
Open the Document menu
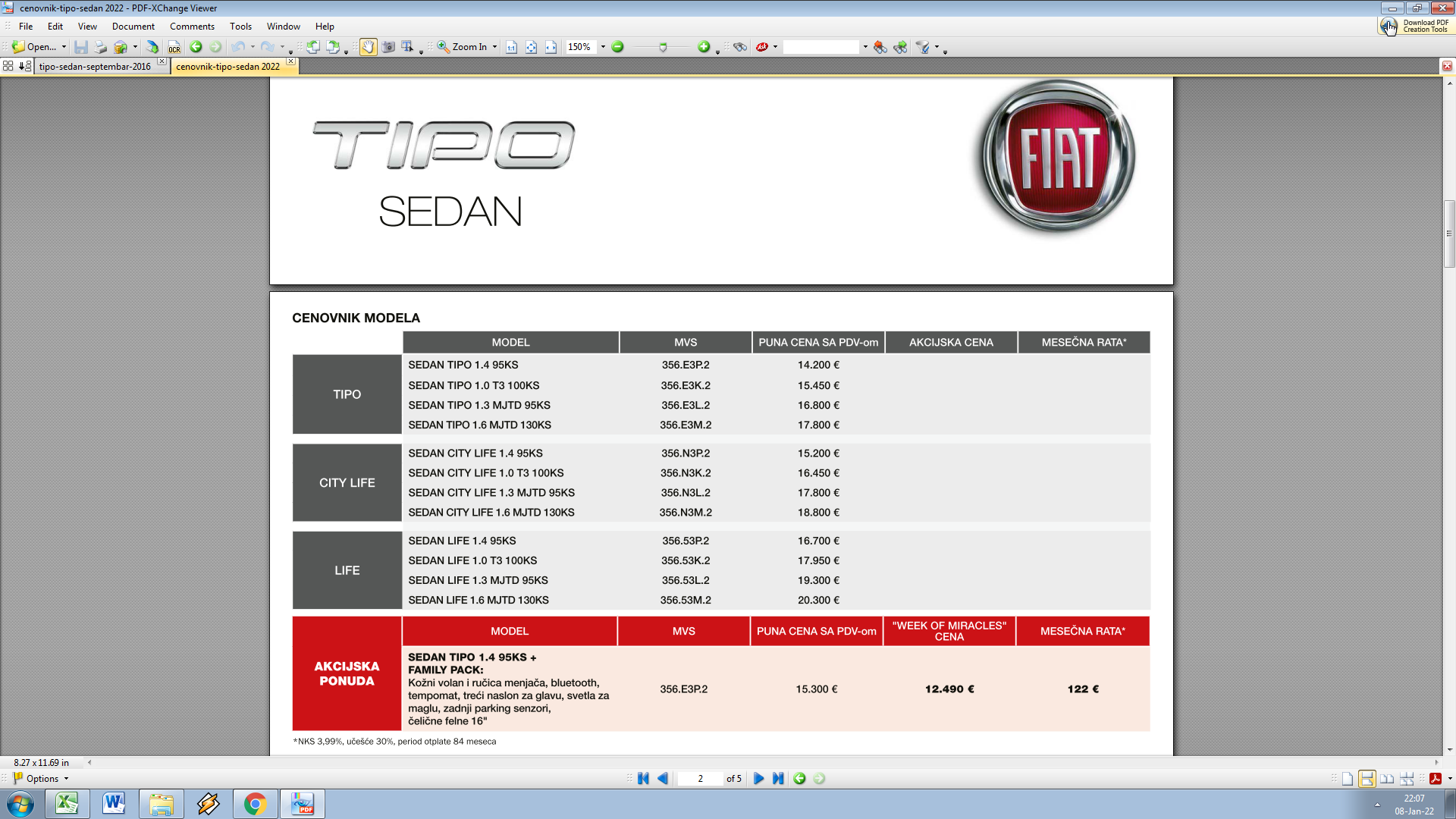[133, 27]
